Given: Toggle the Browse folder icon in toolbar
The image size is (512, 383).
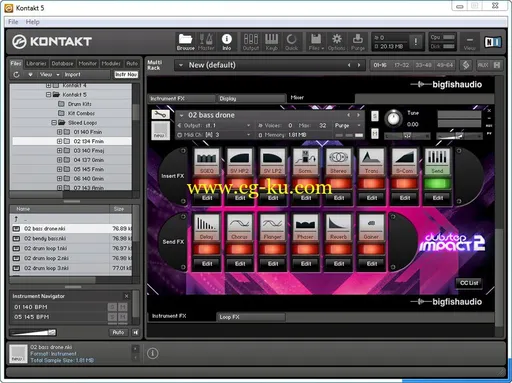Looking at the screenshot, I should [x=185, y=42].
